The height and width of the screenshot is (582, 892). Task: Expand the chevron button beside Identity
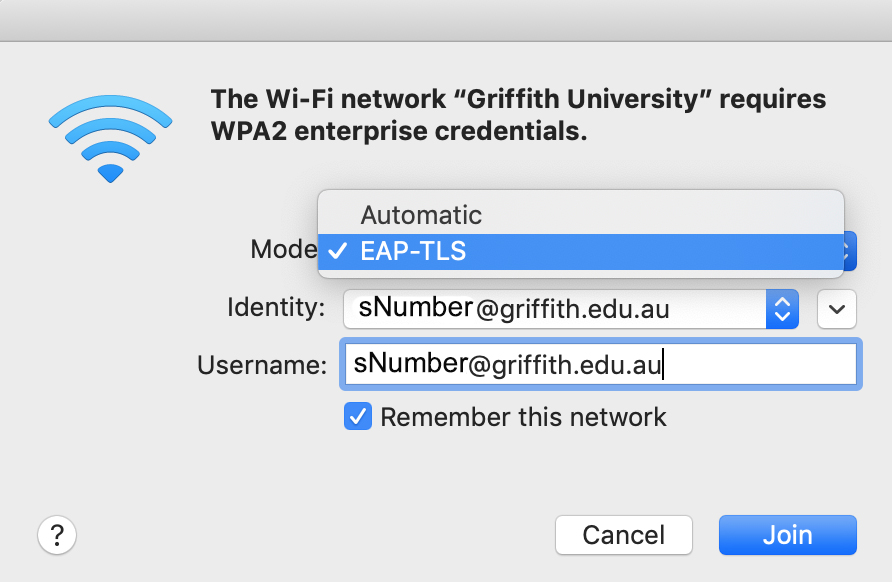(837, 309)
